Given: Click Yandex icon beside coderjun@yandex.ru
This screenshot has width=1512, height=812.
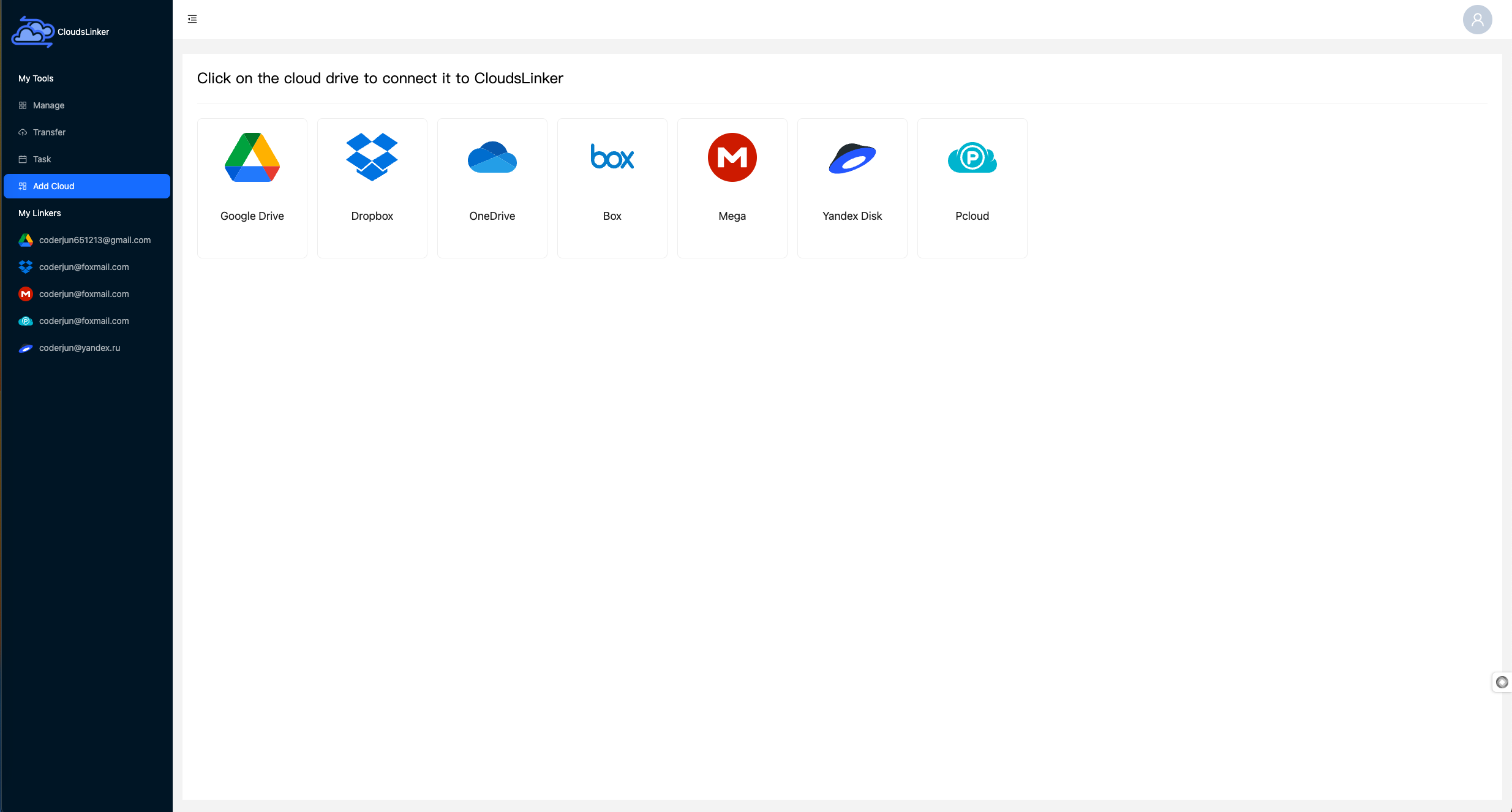Looking at the screenshot, I should [26, 348].
